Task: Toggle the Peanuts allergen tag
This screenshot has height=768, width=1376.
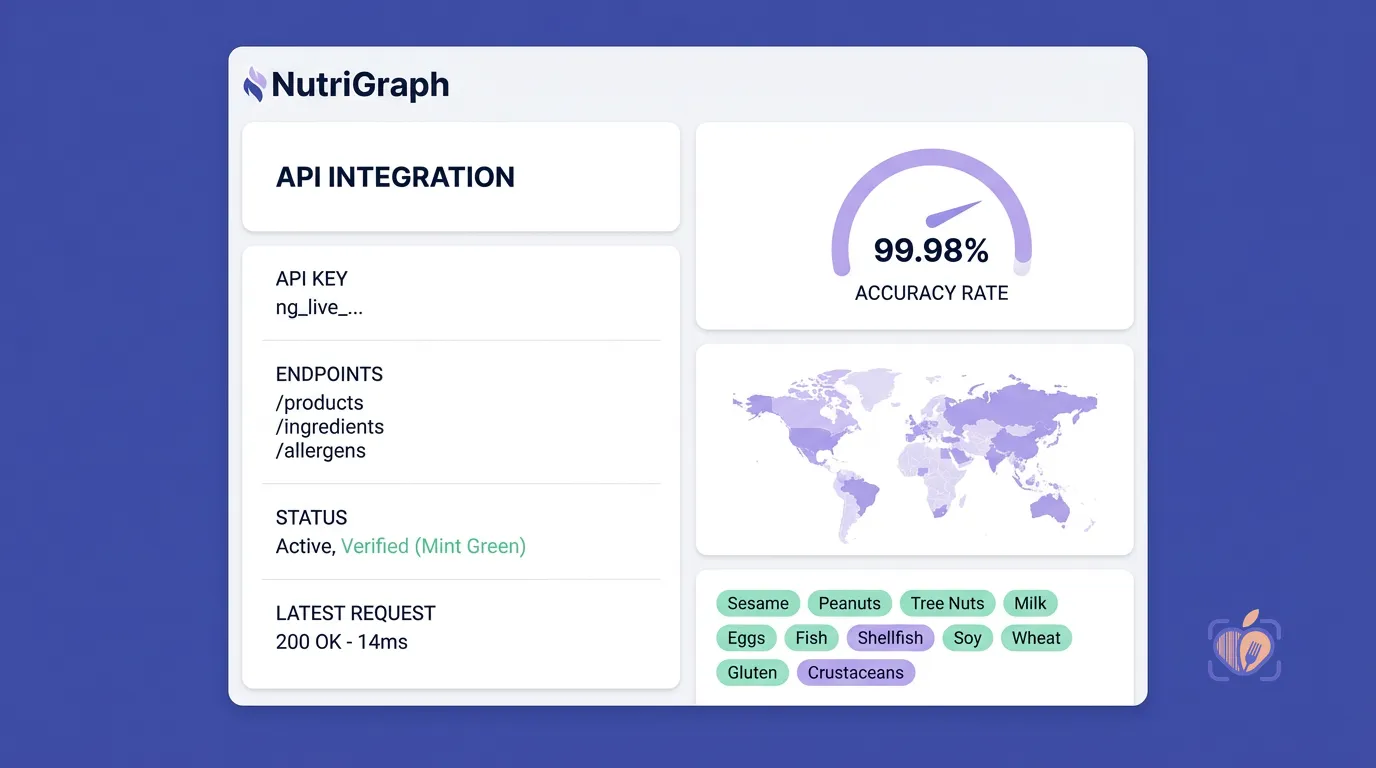Action: pos(849,603)
